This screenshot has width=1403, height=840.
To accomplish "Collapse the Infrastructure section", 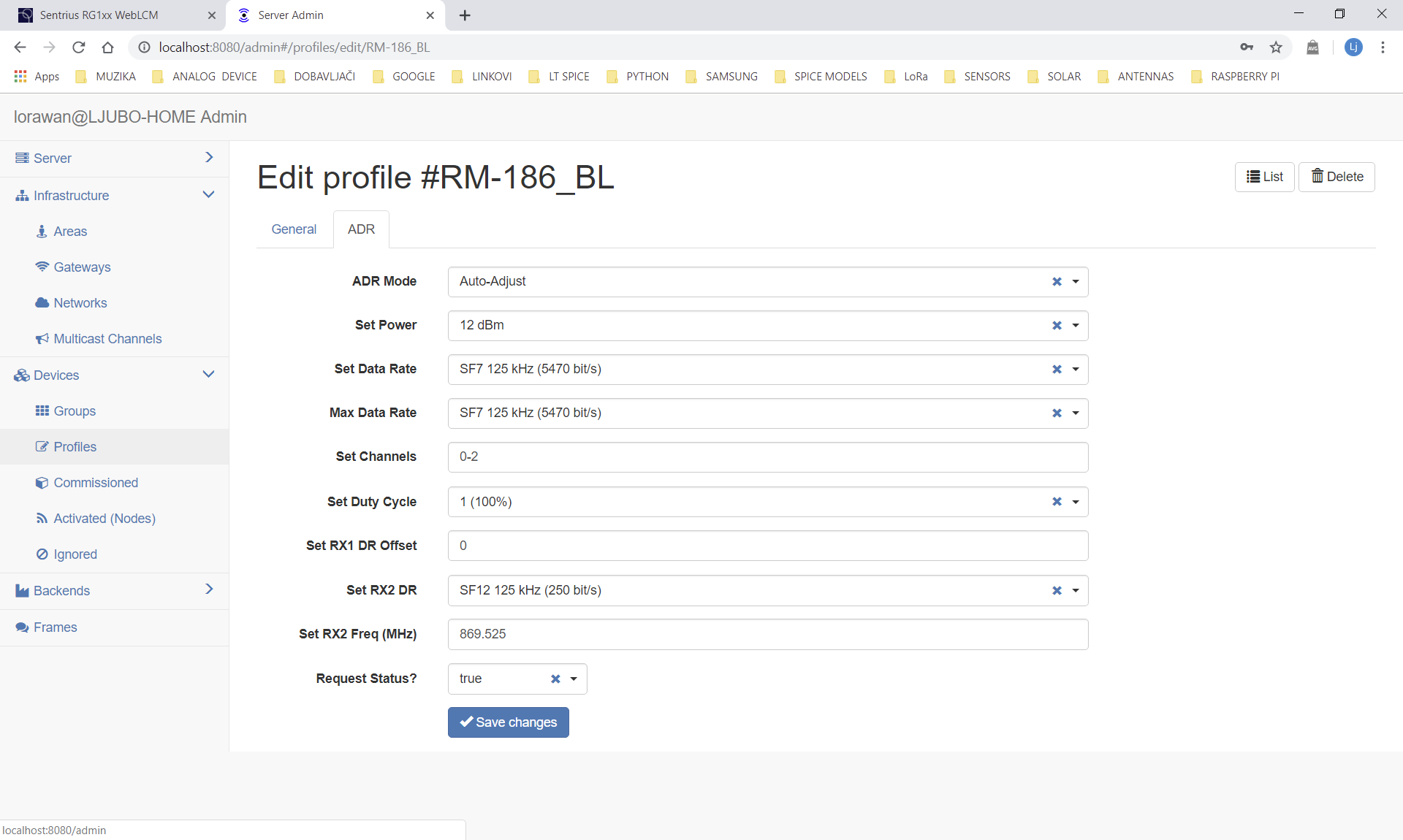I will [x=209, y=194].
